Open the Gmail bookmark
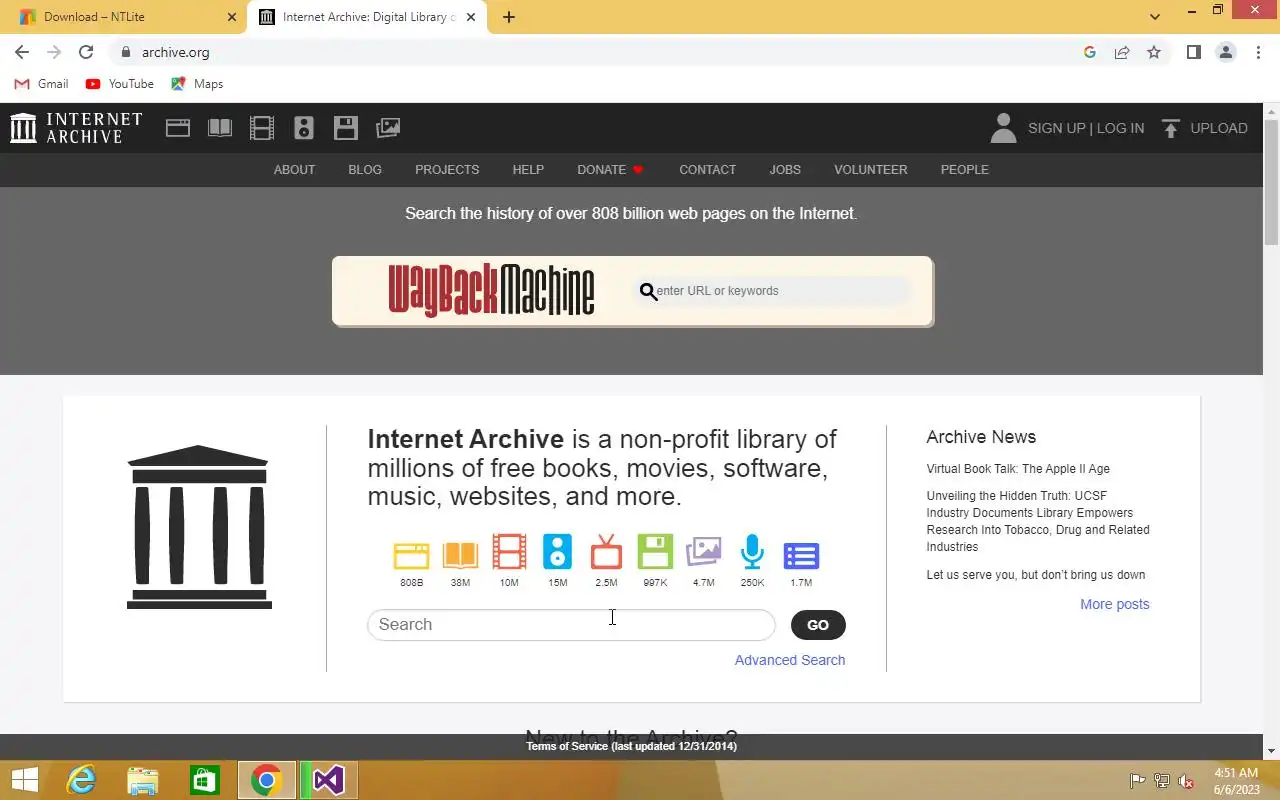Screen dimensions: 1280x800 coord(42,84)
